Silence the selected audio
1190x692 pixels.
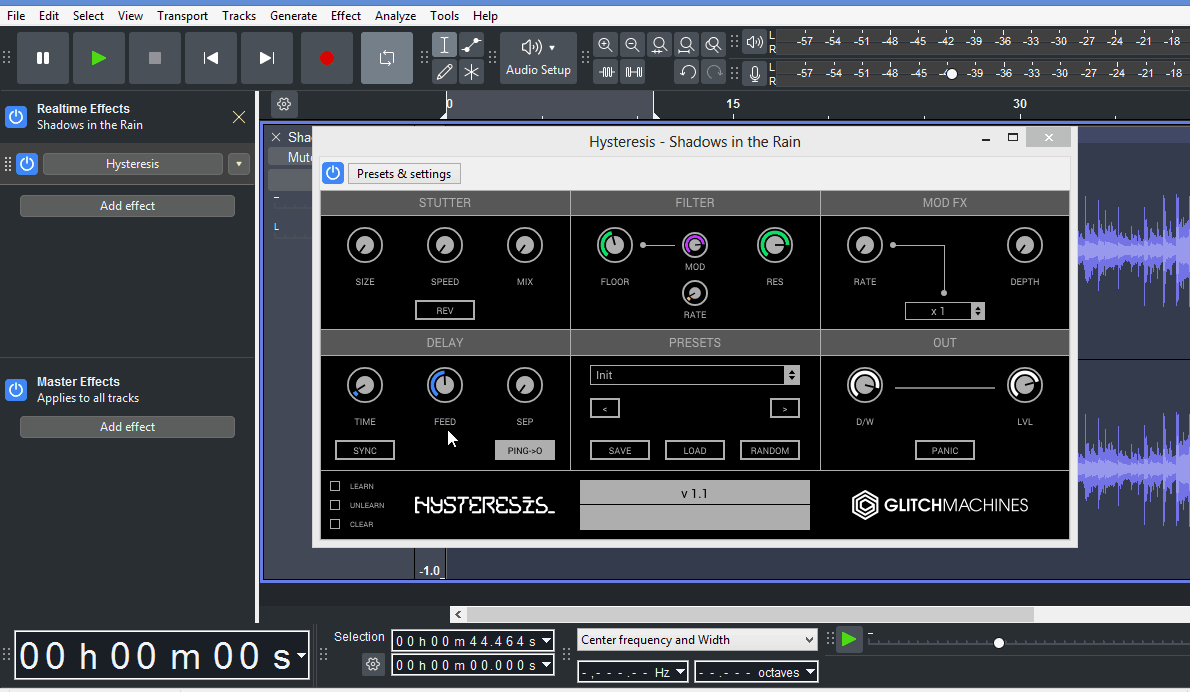tap(632, 72)
